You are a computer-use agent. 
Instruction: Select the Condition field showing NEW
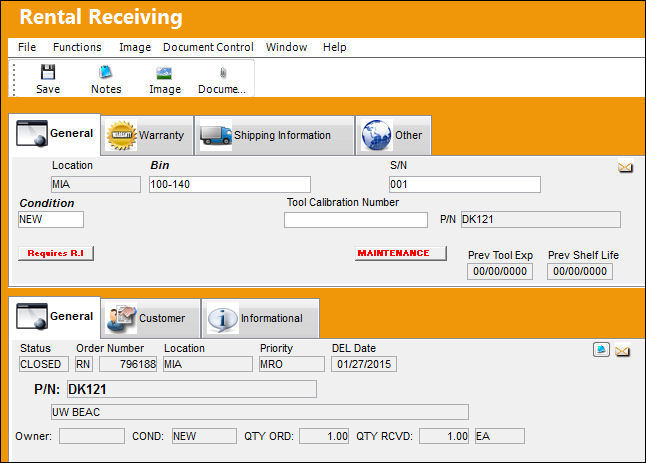click(51, 220)
